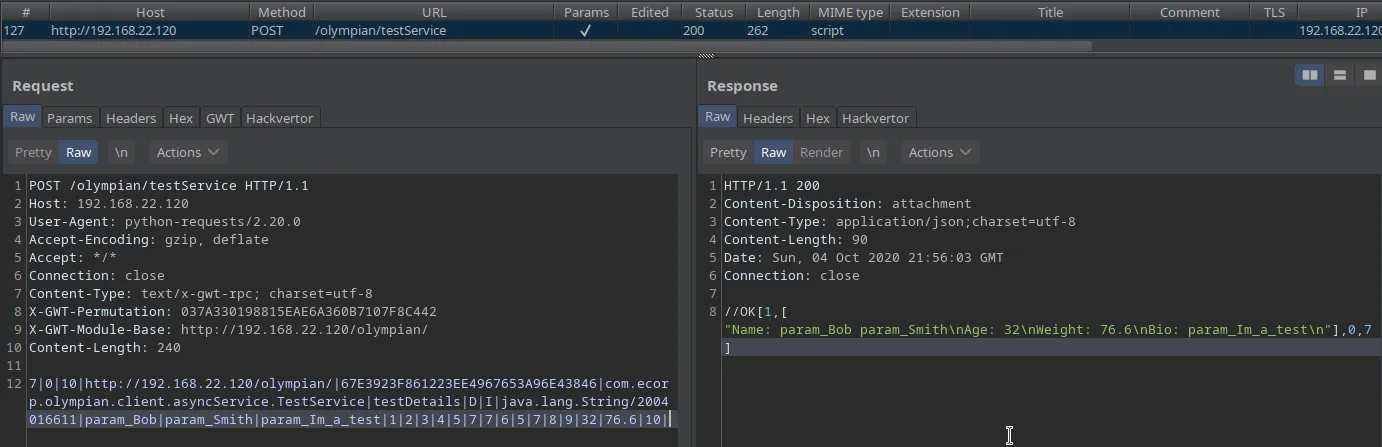Open the request Hackvertor tab
This screenshot has height=447, width=1382.
click(280, 118)
